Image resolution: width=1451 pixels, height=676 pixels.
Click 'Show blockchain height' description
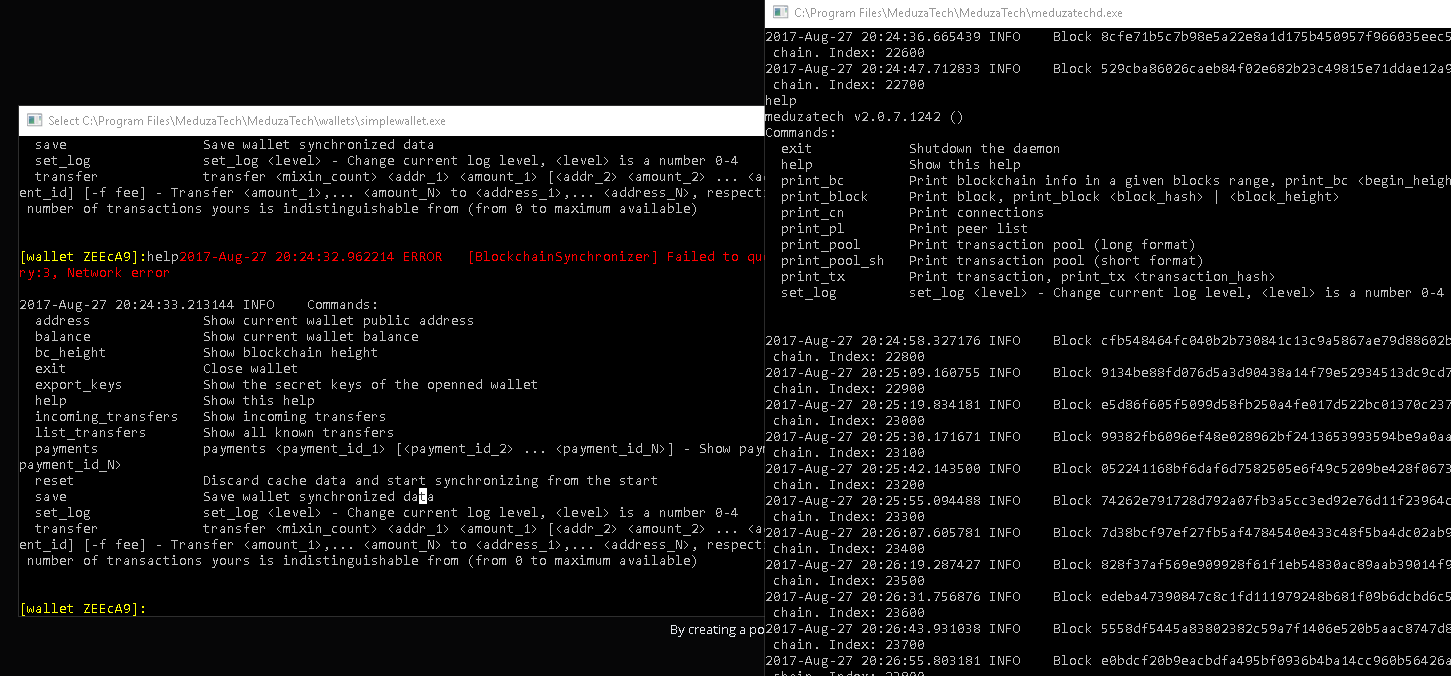[290, 353]
